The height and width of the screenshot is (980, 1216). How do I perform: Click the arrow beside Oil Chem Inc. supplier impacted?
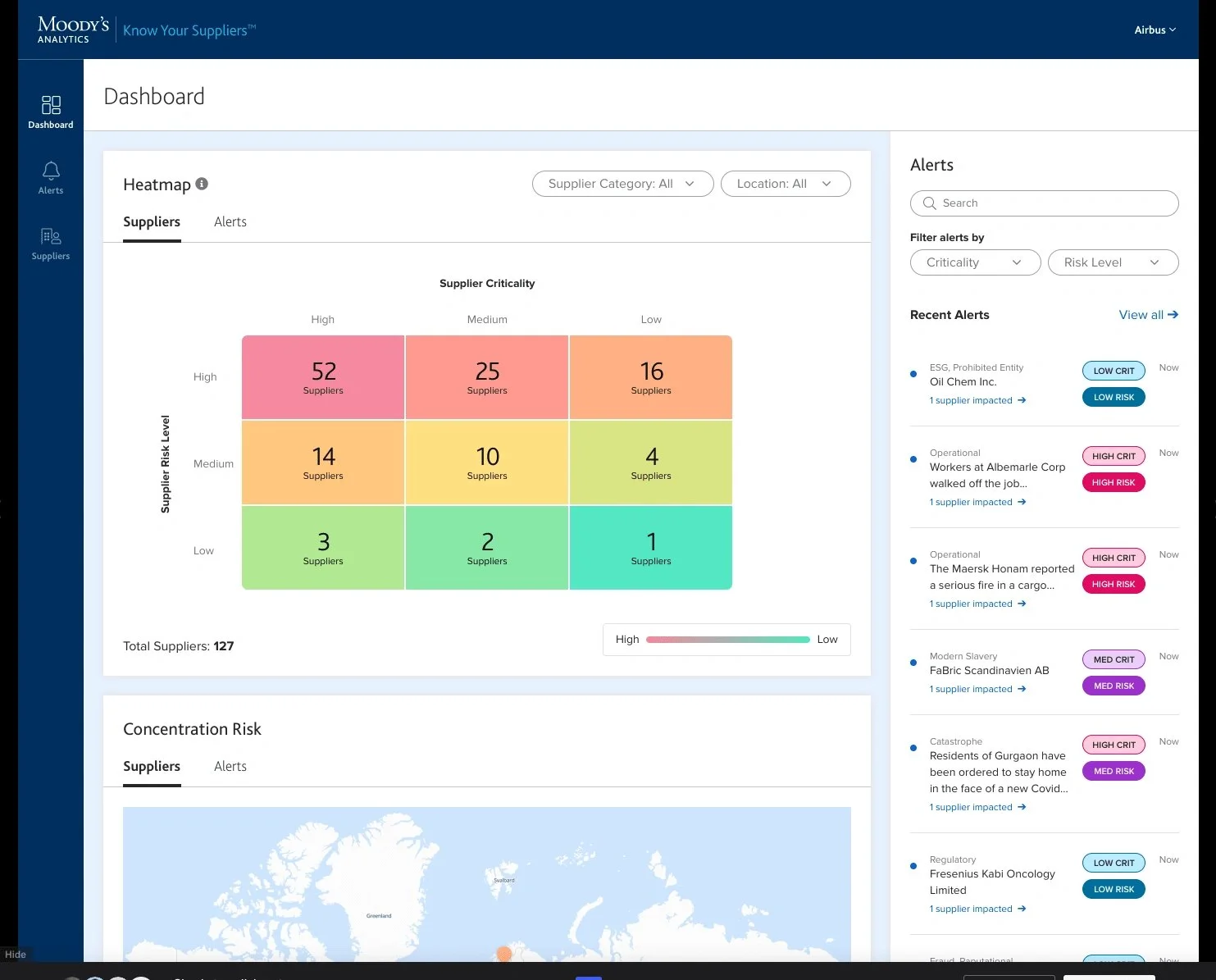[1022, 400]
